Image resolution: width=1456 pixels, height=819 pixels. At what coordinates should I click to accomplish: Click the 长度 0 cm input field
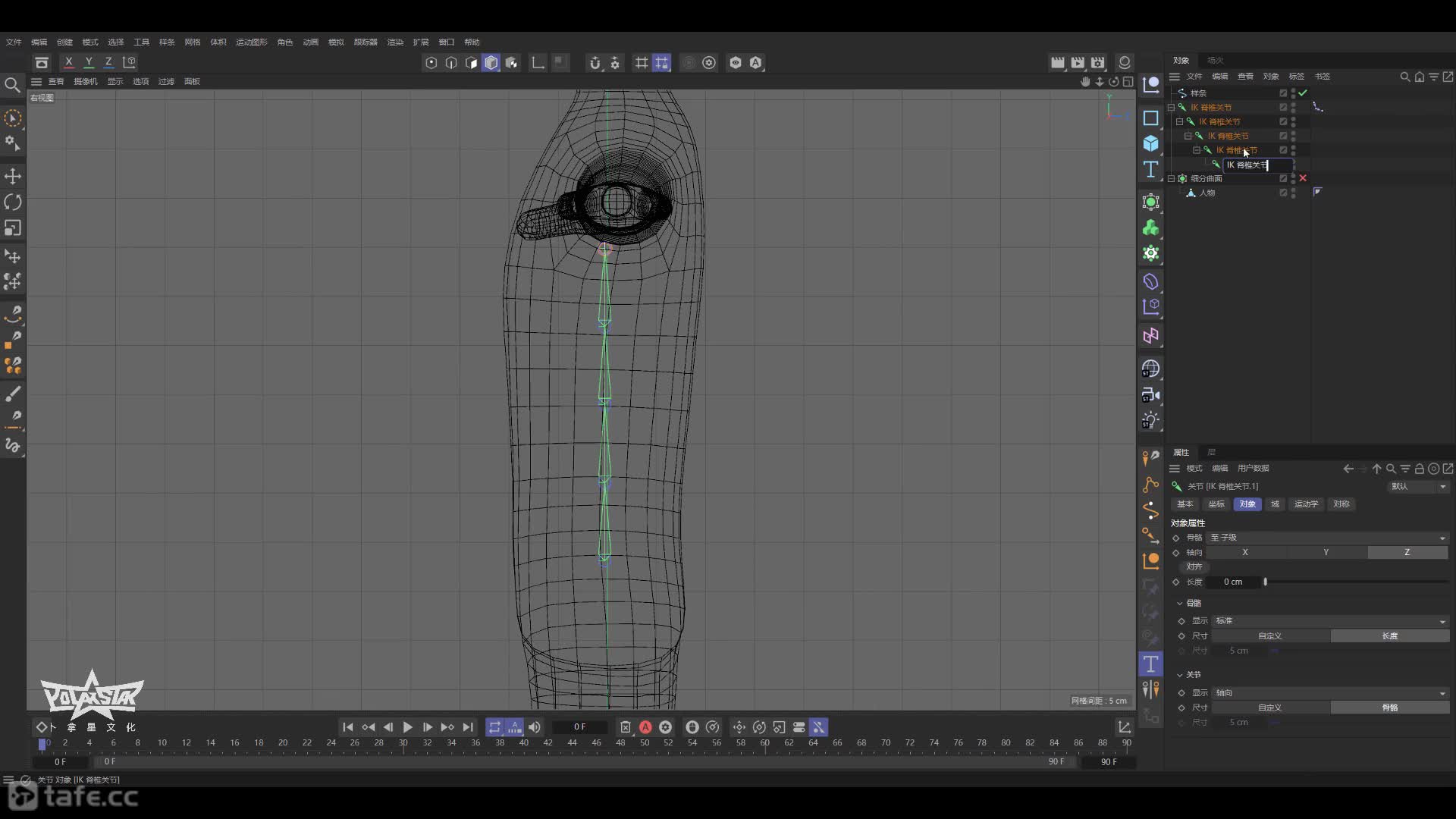point(1233,582)
